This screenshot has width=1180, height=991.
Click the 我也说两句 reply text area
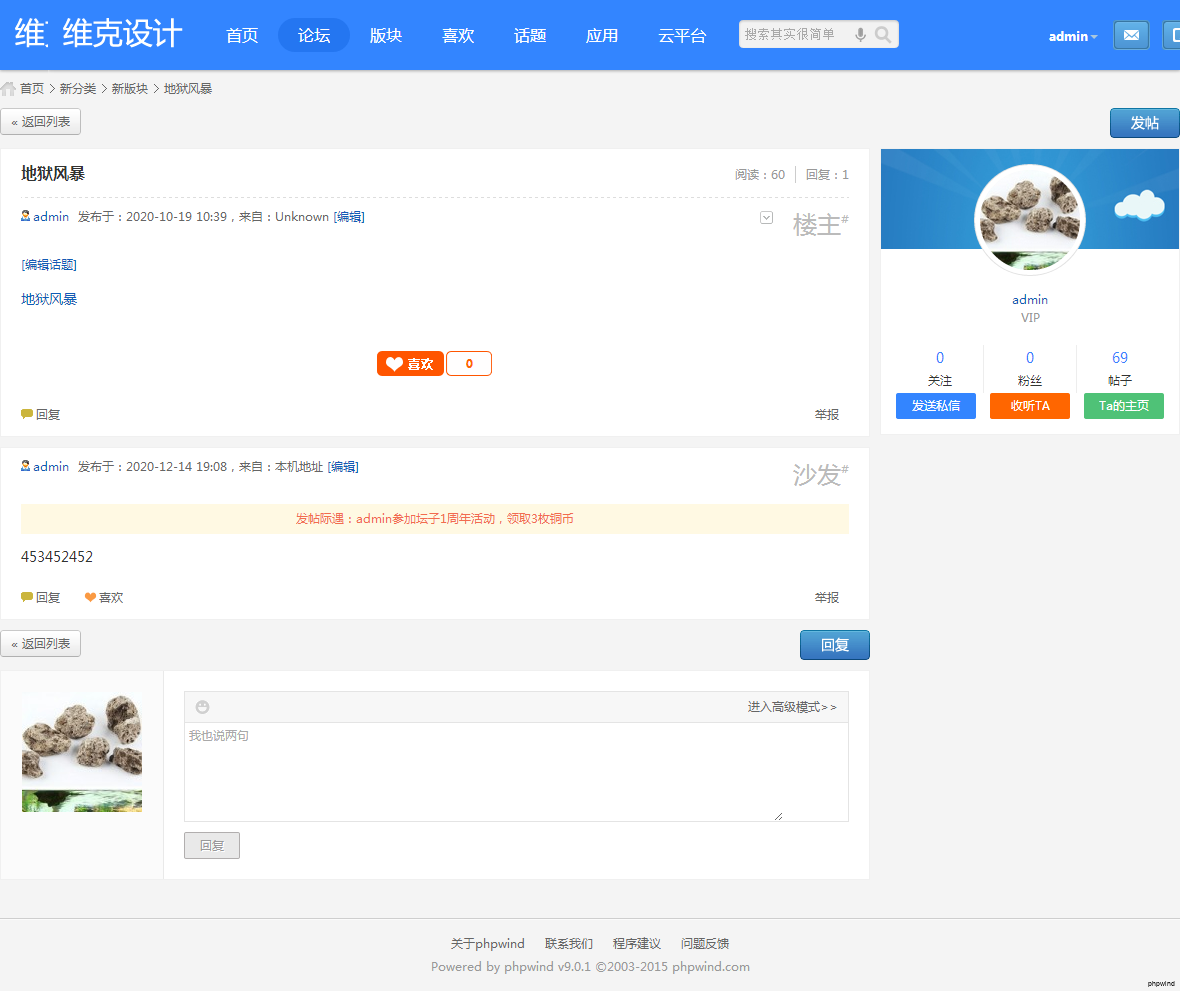(x=515, y=771)
